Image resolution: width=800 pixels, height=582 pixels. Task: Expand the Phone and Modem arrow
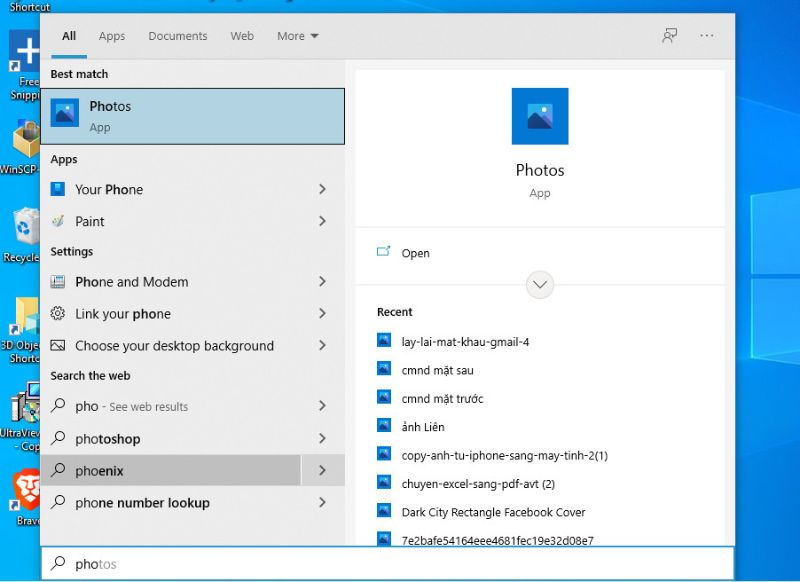pos(322,282)
